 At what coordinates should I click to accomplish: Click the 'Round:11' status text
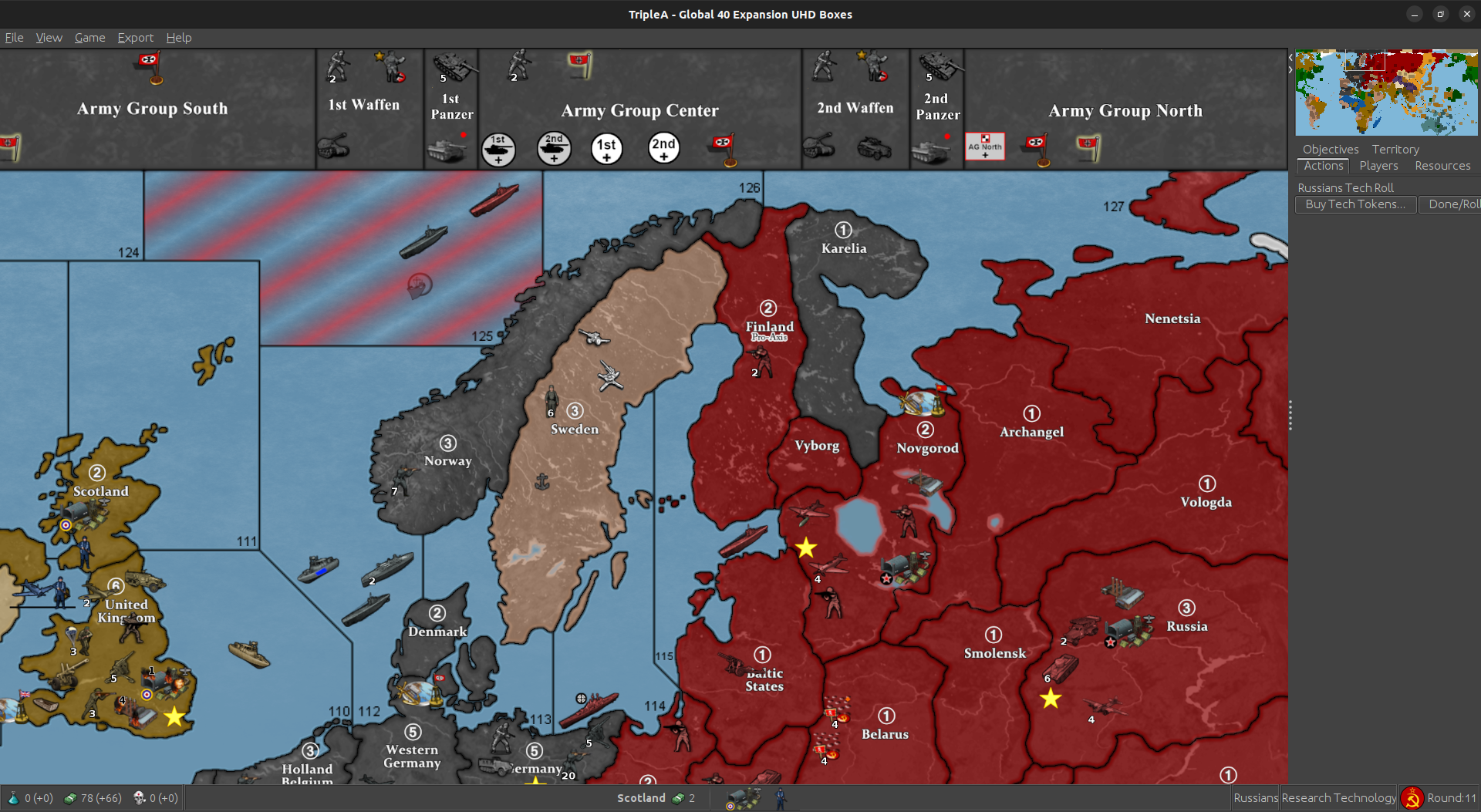tap(1452, 798)
